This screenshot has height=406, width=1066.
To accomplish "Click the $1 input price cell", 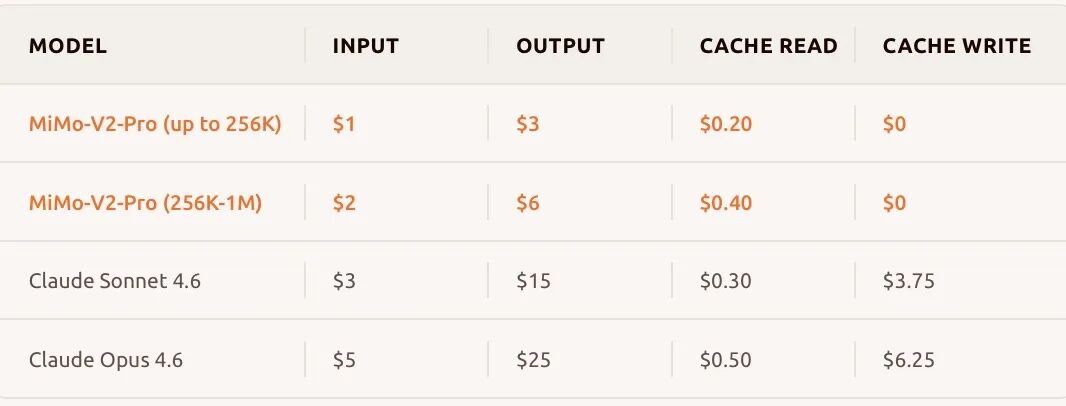I will click(344, 124).
